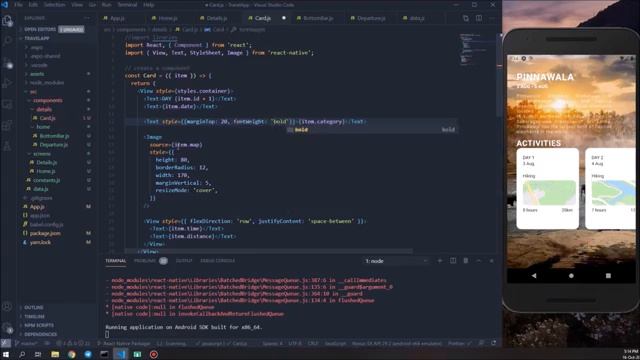
Task: Switch to the PROBLEMS panel tab
Action: (145, 261)
